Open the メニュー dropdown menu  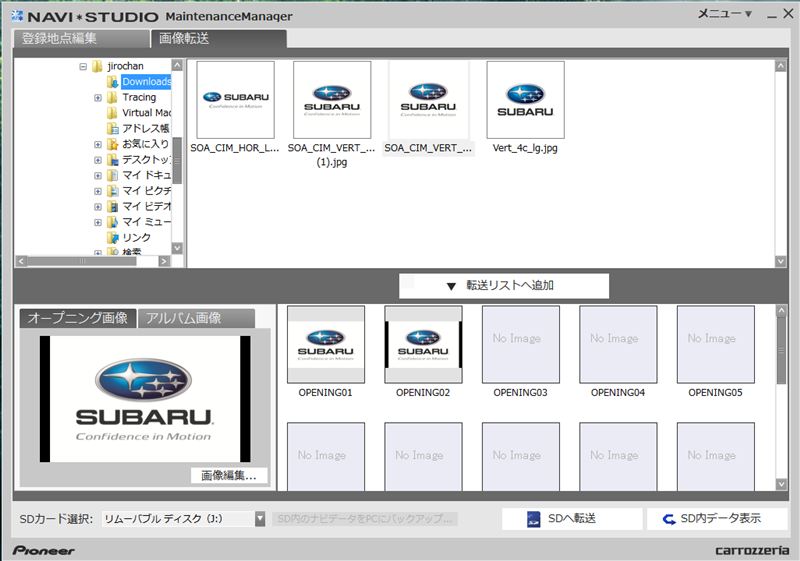pyautogui.click(x=724, y=14)
